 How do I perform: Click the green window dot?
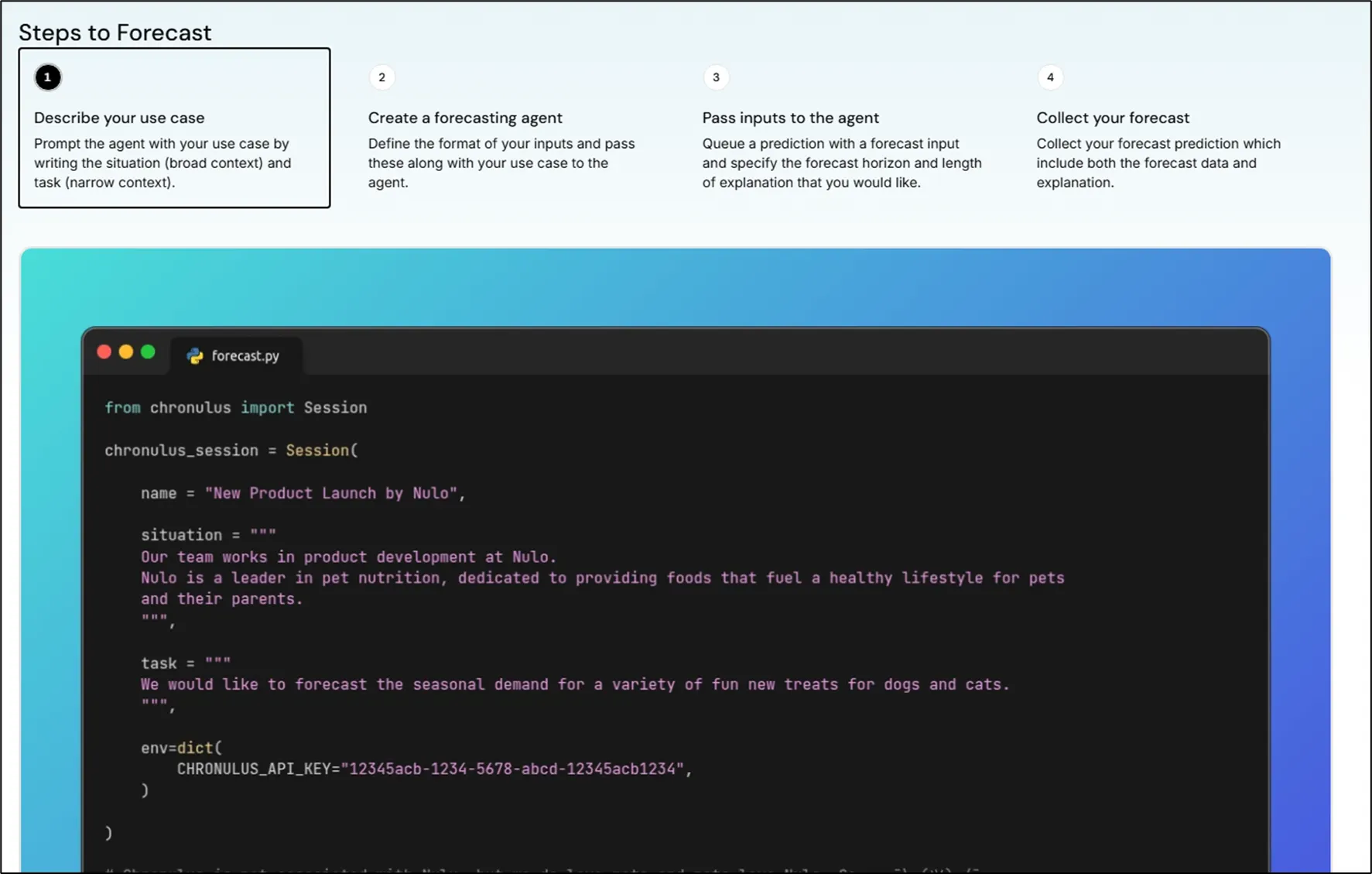point(148,353)
